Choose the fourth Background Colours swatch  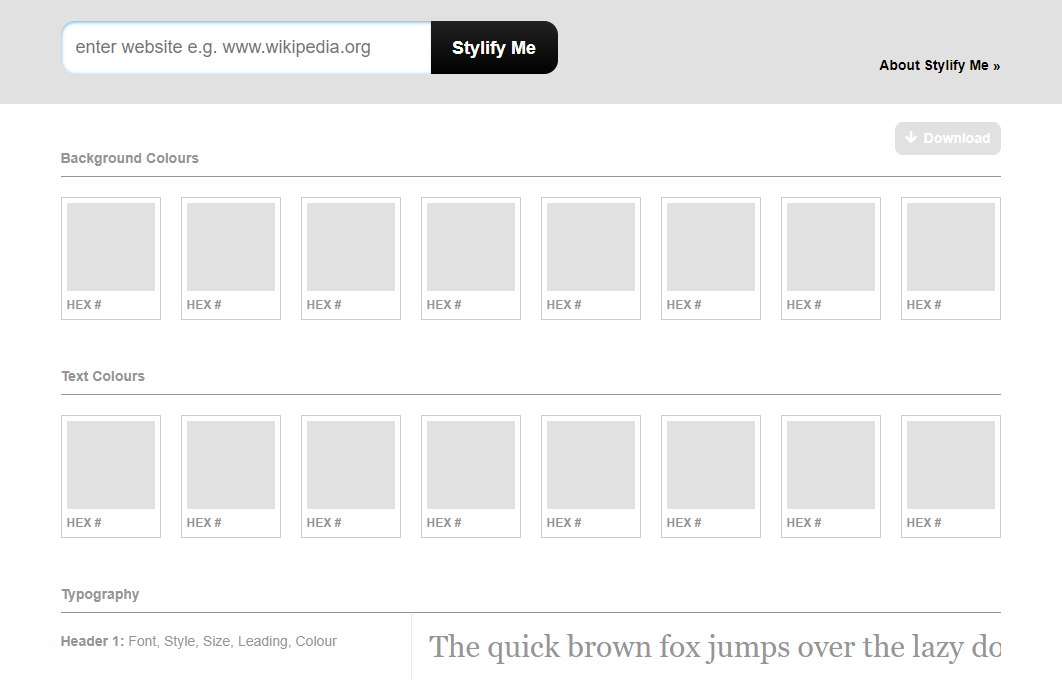pyautogui.click(x=471, y=248)
